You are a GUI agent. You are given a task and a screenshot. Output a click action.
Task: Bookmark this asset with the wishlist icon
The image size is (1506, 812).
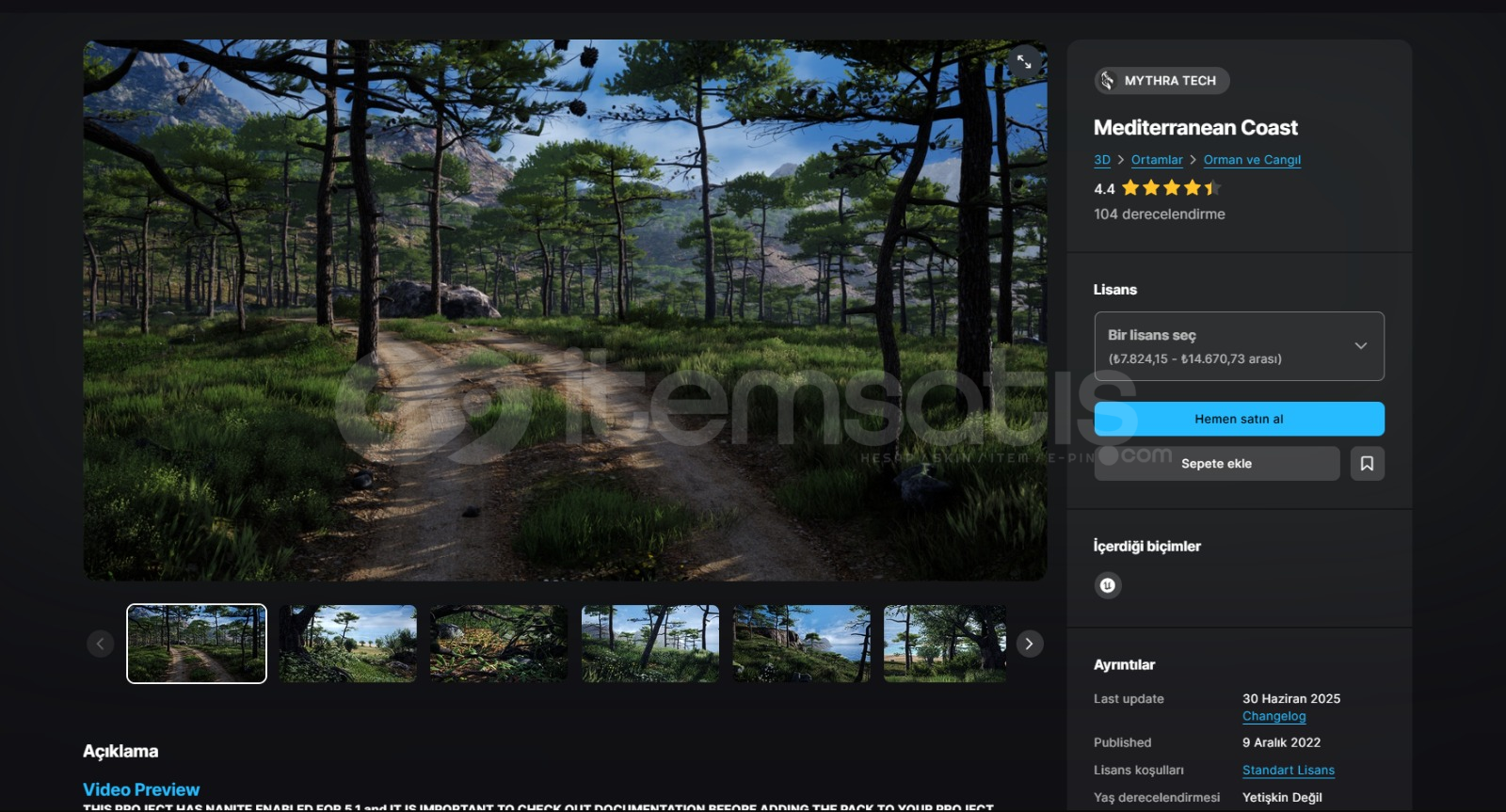[1367, 463]
